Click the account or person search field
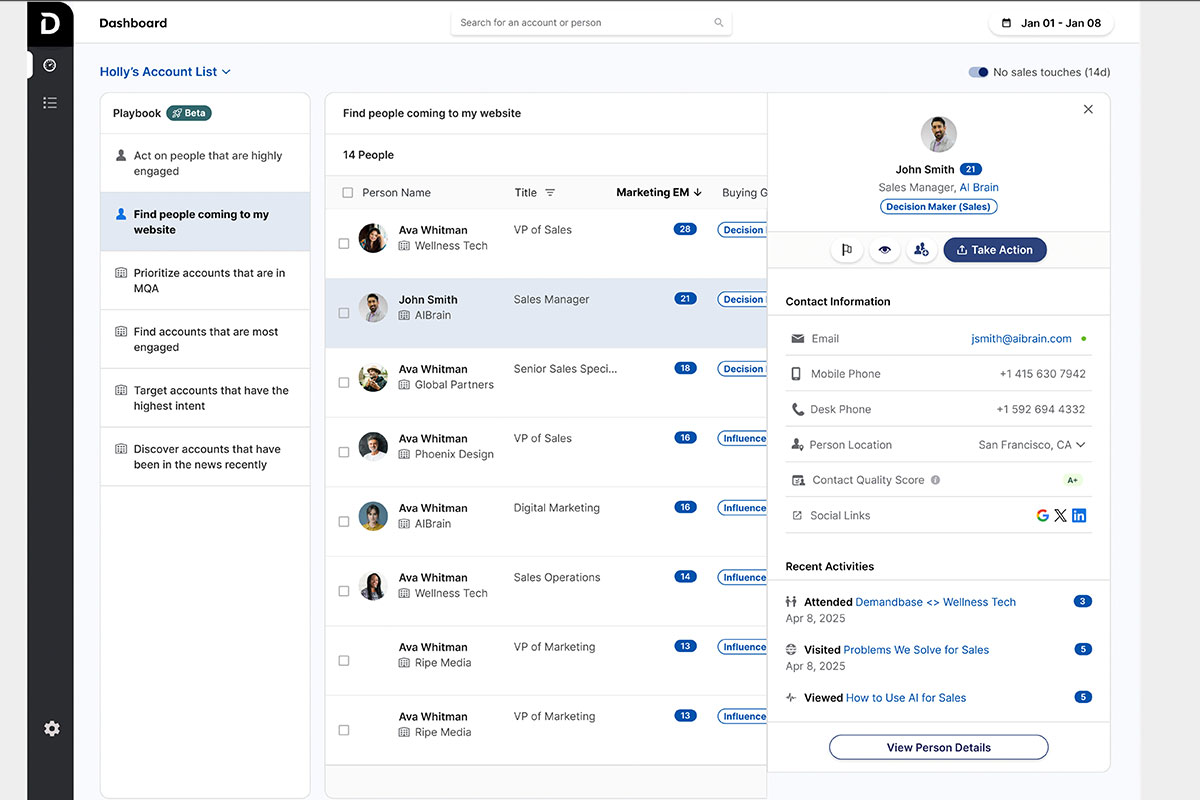Viewport: 1200px width, 800px height. [590, 23]
